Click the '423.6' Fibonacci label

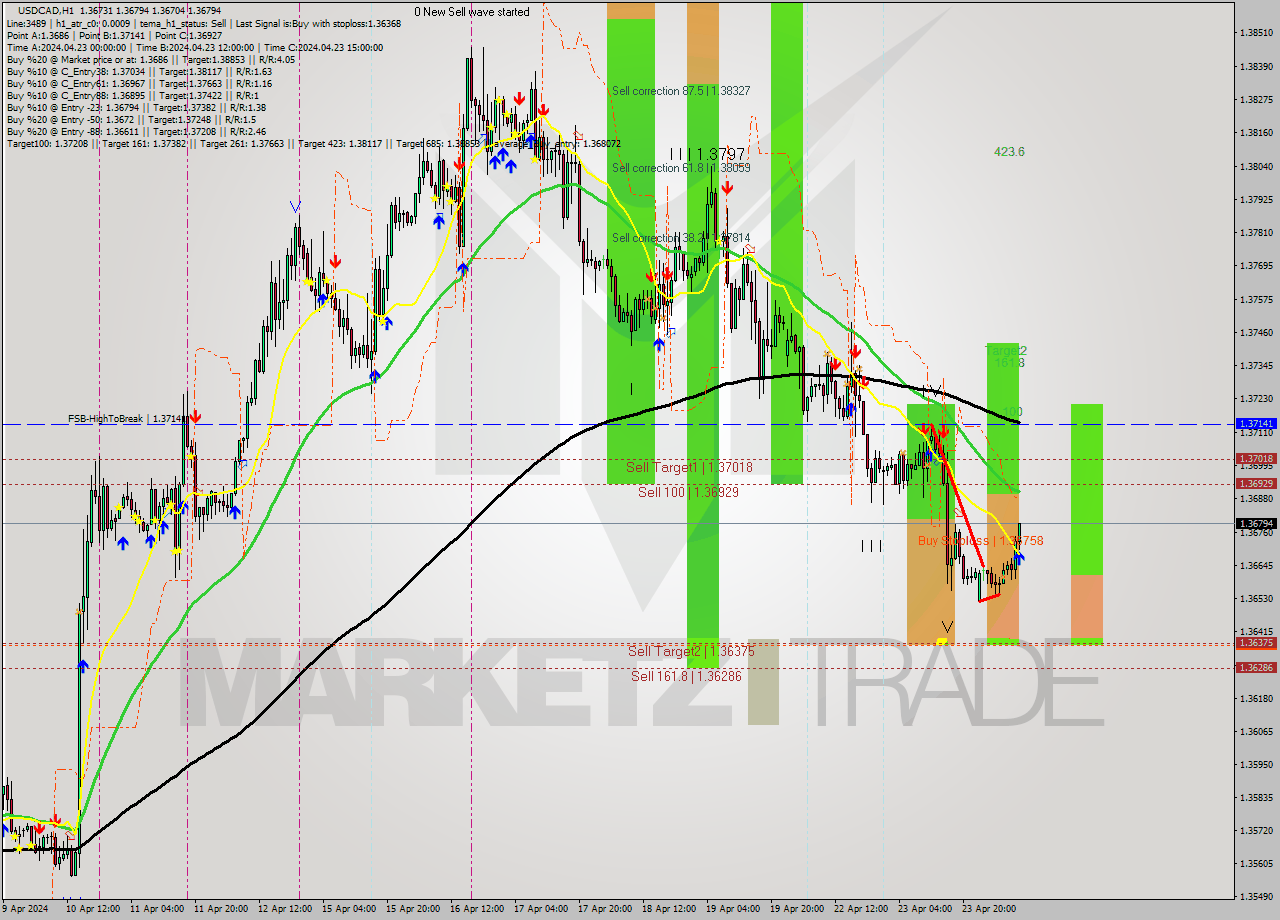click(x=1009, y=152)
